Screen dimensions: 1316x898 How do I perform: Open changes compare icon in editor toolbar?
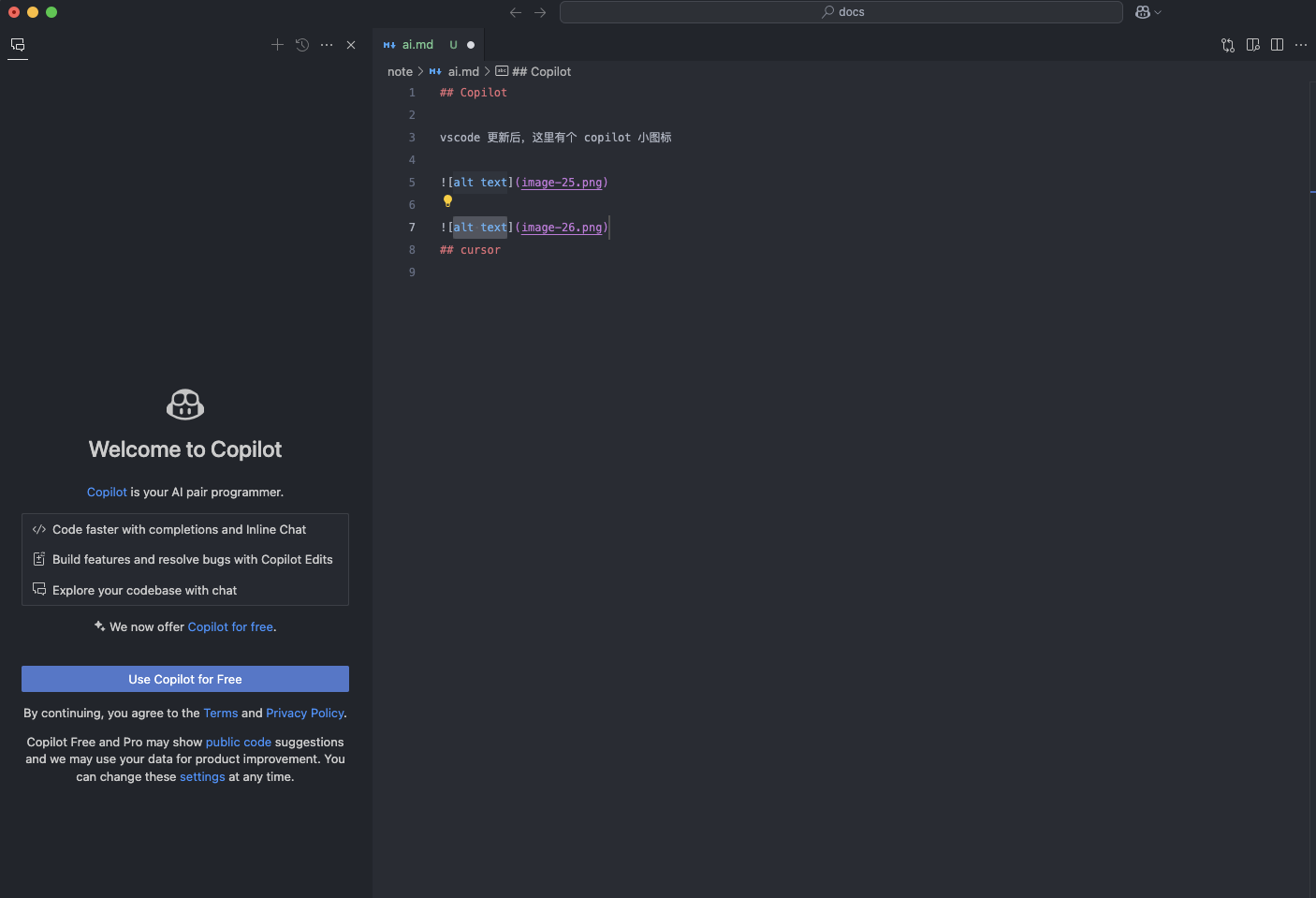[x=1228, y=45]
